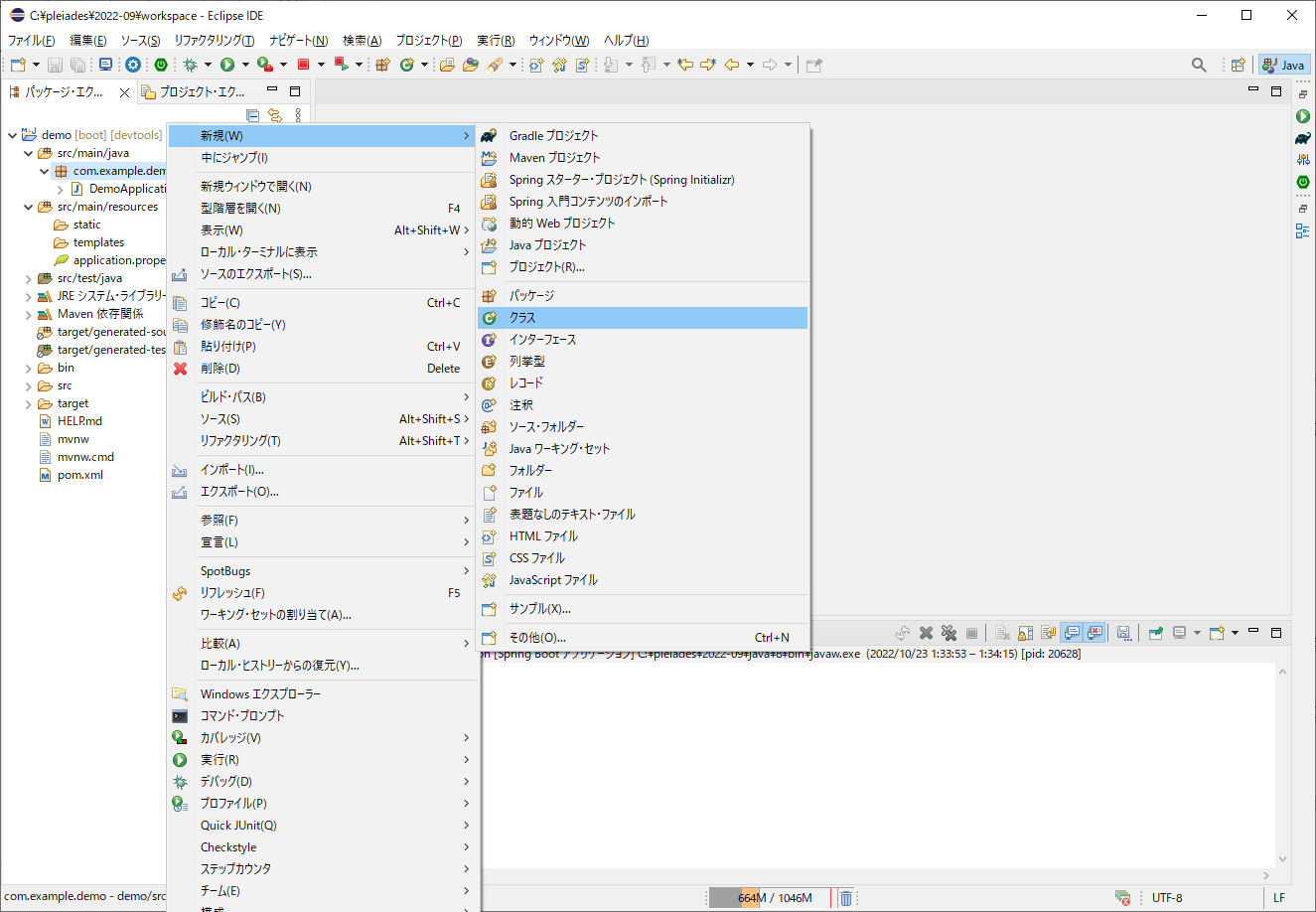Image resolution: width=1316 pixels, height=912 pixels.
Task: Click the Last Edit Location arrow icon
Action: [x=685, y=65]
